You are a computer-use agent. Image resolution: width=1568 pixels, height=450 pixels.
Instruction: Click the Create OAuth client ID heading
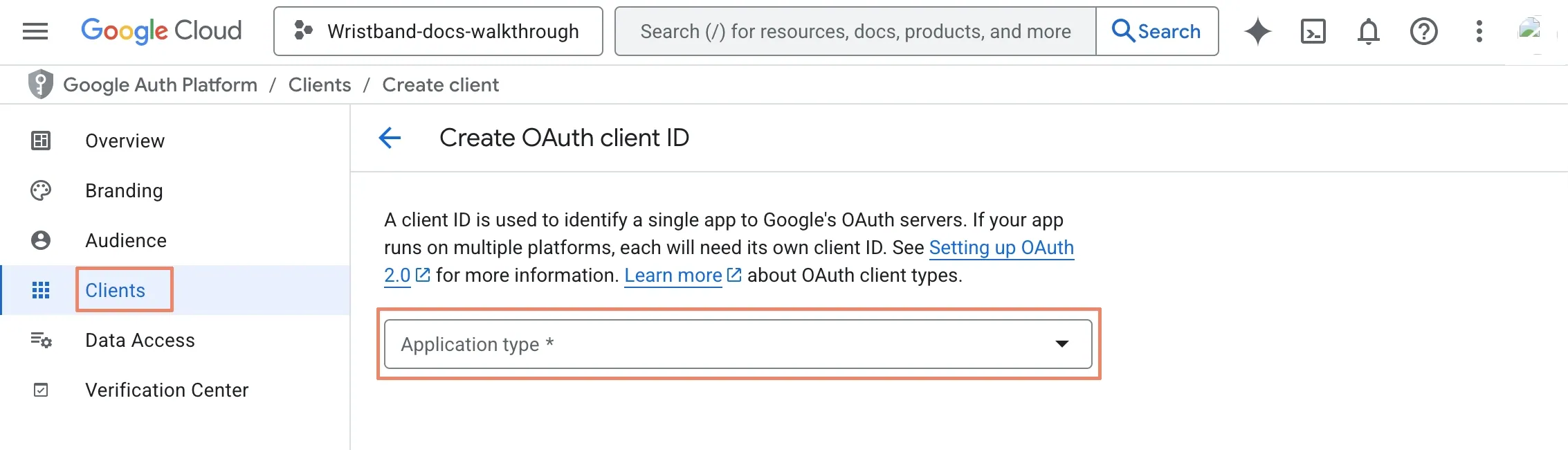[x=565, y=138]
